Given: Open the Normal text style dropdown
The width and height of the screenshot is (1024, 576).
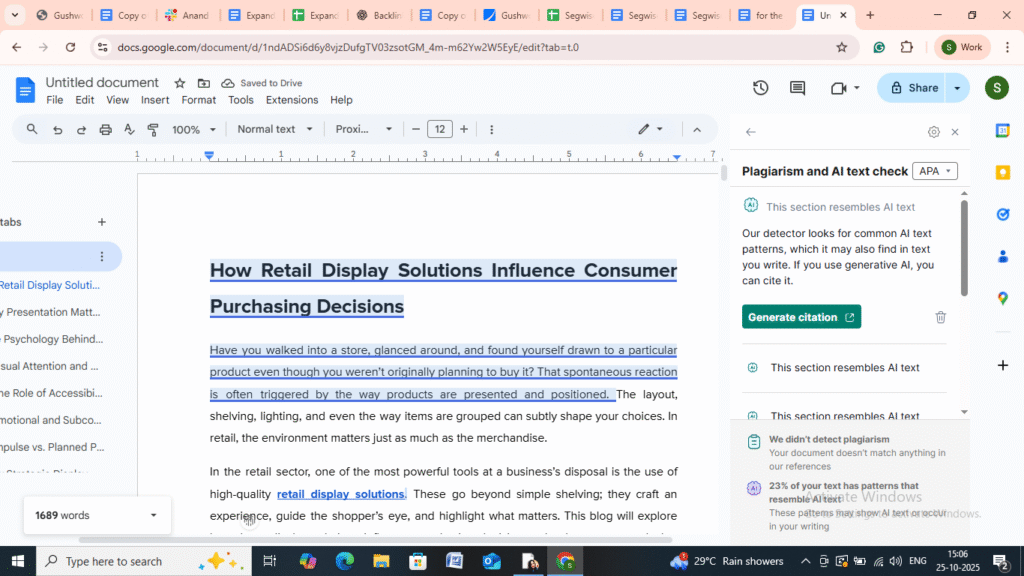Looking at the screenshot, I should (275, 129).
